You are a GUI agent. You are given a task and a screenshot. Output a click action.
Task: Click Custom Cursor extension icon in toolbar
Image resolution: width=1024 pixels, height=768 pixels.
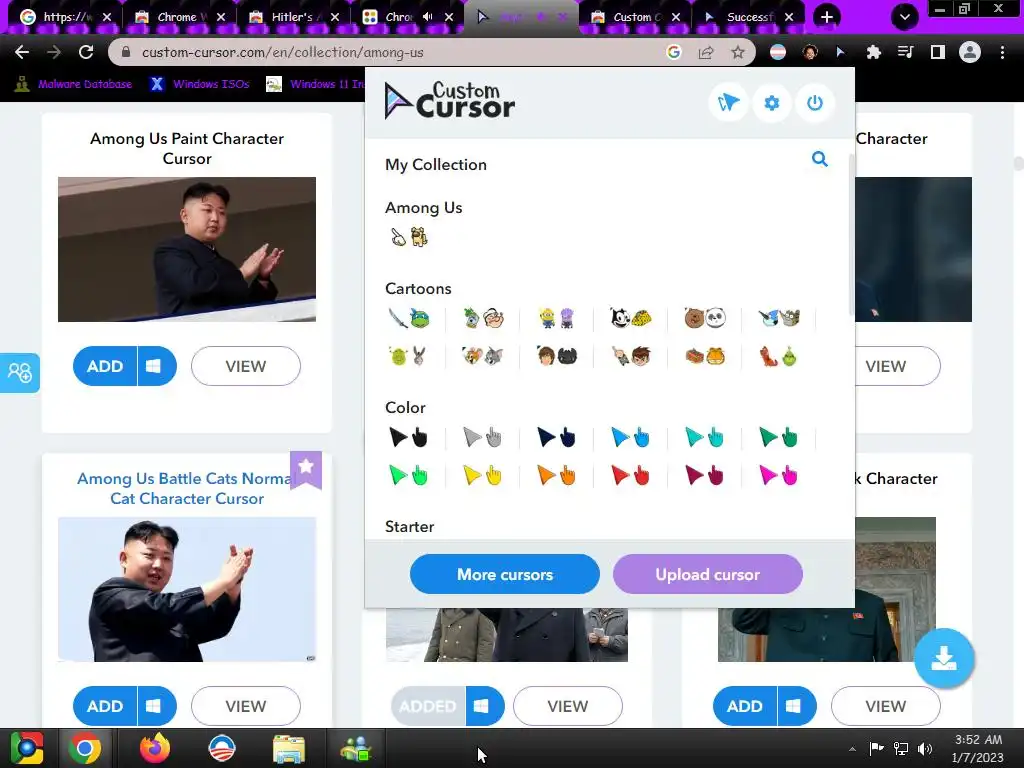tap(840, 52)
